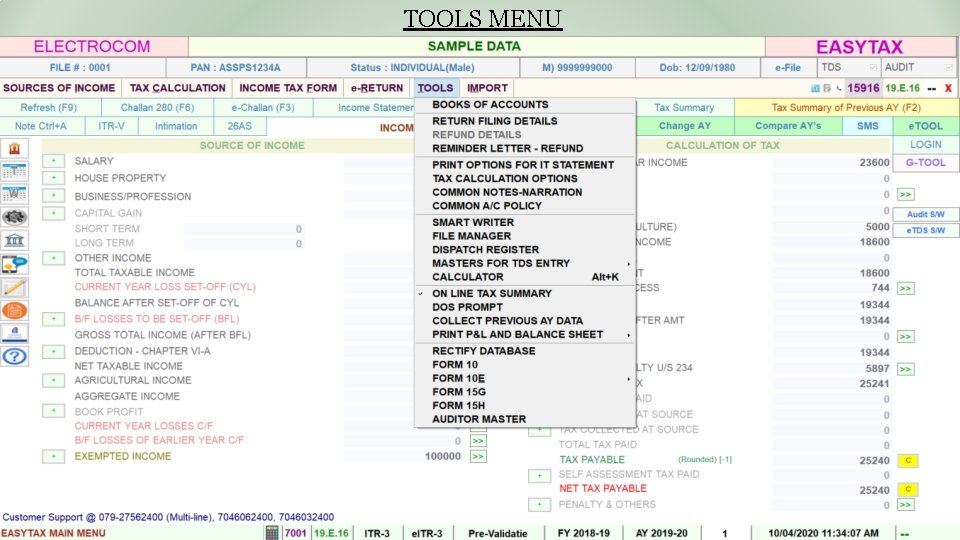Click the SMS button
This screenshot has width=960, height=540.
point(868,126)
